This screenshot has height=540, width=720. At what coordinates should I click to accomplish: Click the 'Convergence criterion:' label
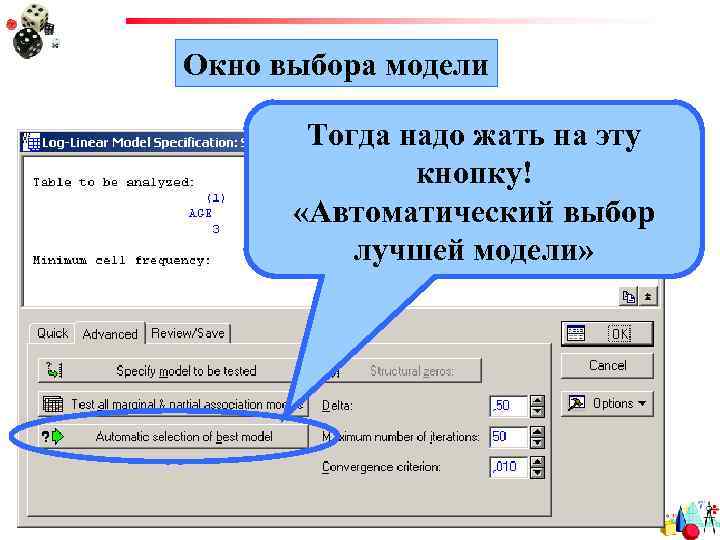[x=381, y=467]
